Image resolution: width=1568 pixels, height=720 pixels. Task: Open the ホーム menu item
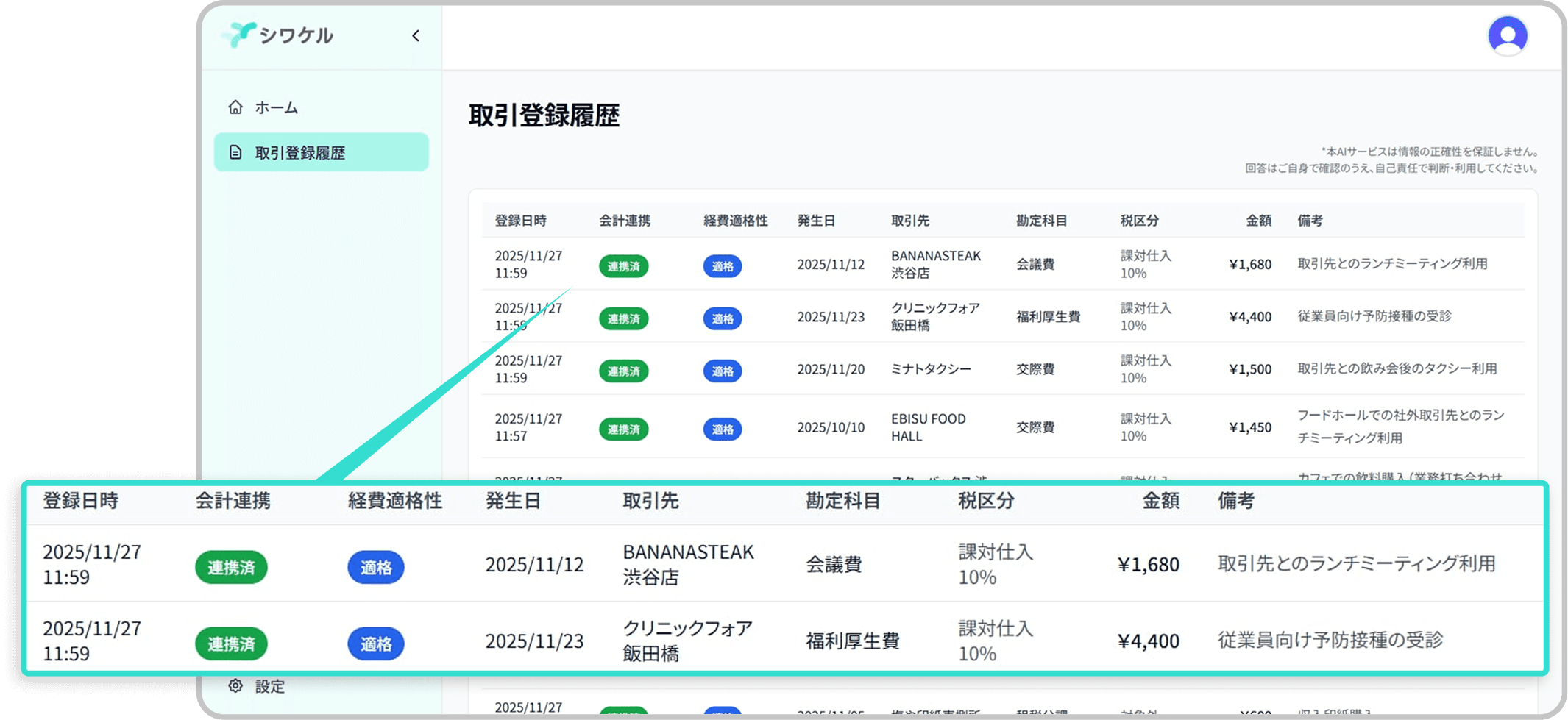click(276, 107)
